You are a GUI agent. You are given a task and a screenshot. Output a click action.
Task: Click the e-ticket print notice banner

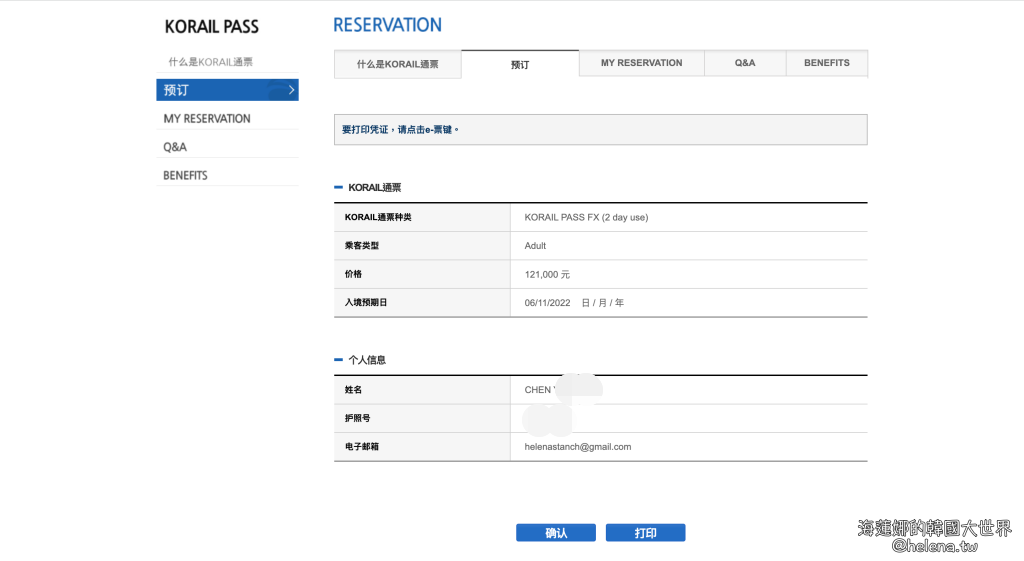[x=600, y=130]
